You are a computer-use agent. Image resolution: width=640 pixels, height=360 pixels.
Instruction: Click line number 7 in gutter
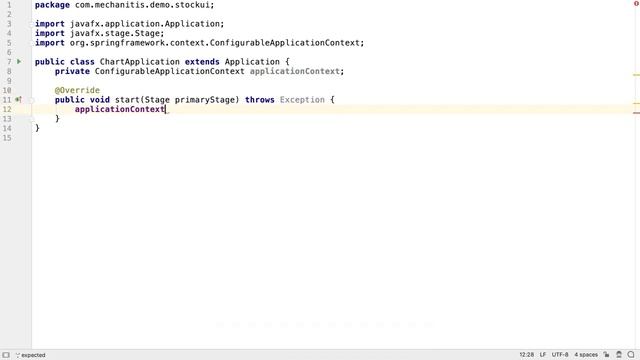(9, 62)
